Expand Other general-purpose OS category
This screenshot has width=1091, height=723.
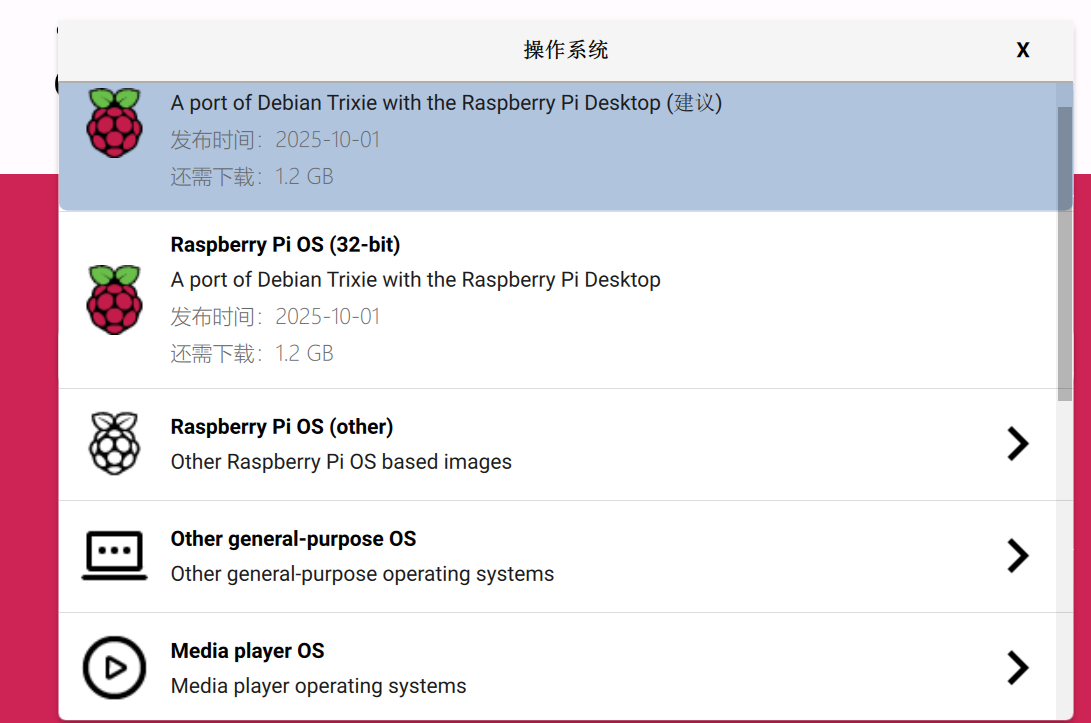[x=1017, y=555]
